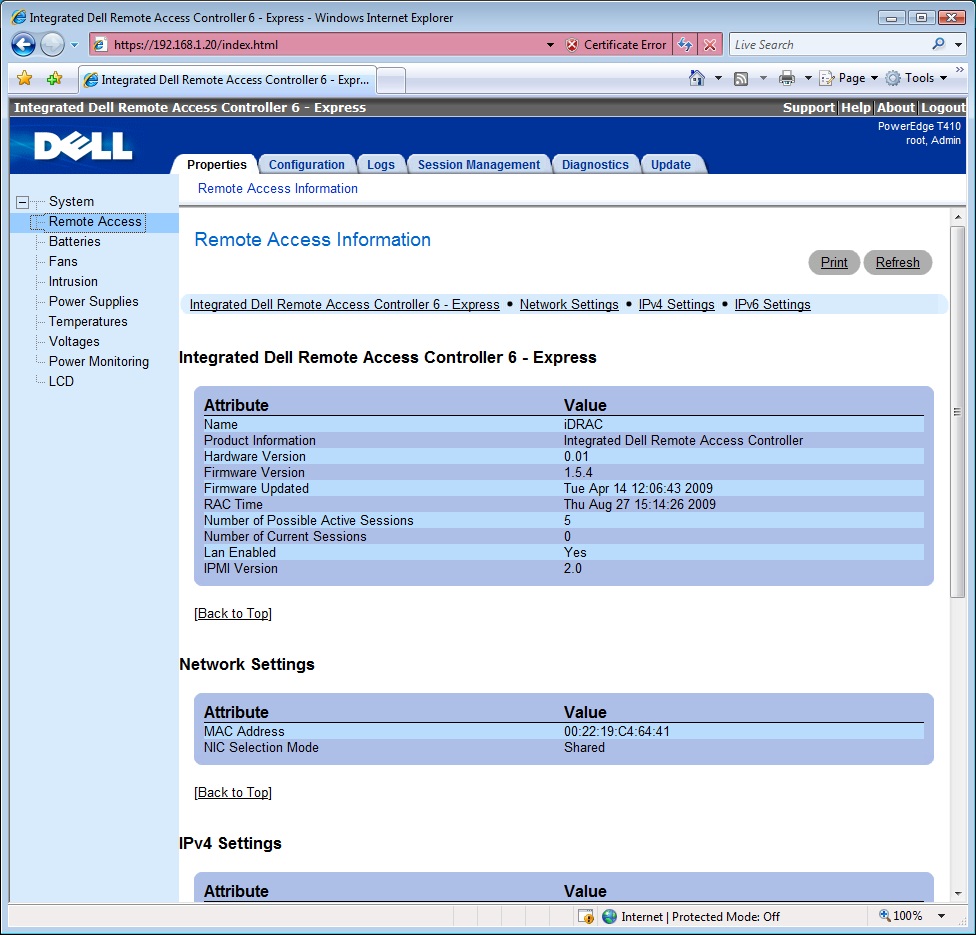This screenshot has height=935, width=976.
Task: Click the toolbar overflow chevron
Action: [960, 70]
